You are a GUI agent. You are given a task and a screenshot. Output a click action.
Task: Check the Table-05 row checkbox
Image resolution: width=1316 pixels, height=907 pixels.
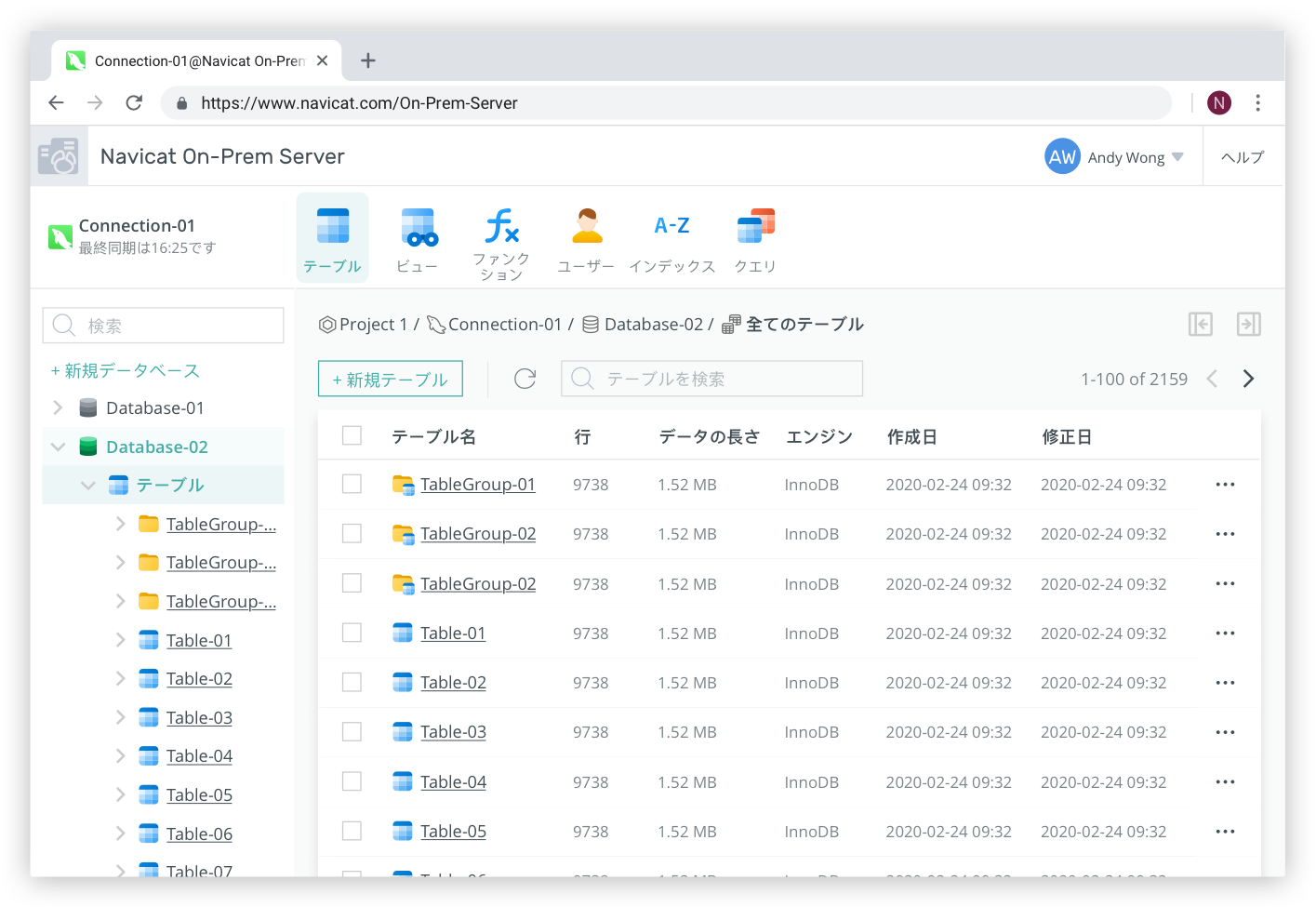coord(352,831)
